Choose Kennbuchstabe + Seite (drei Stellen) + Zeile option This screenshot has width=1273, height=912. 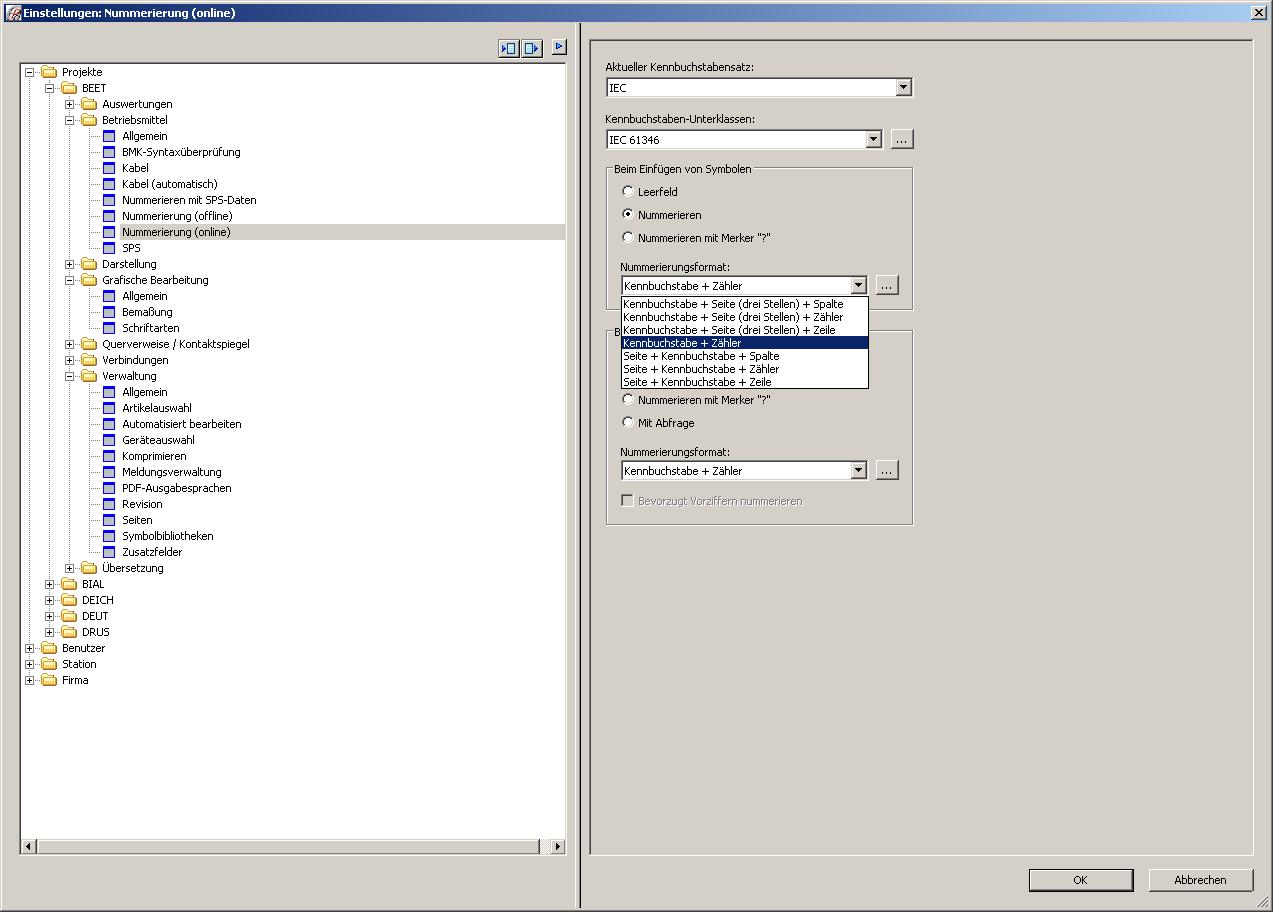tap(744, 330)
